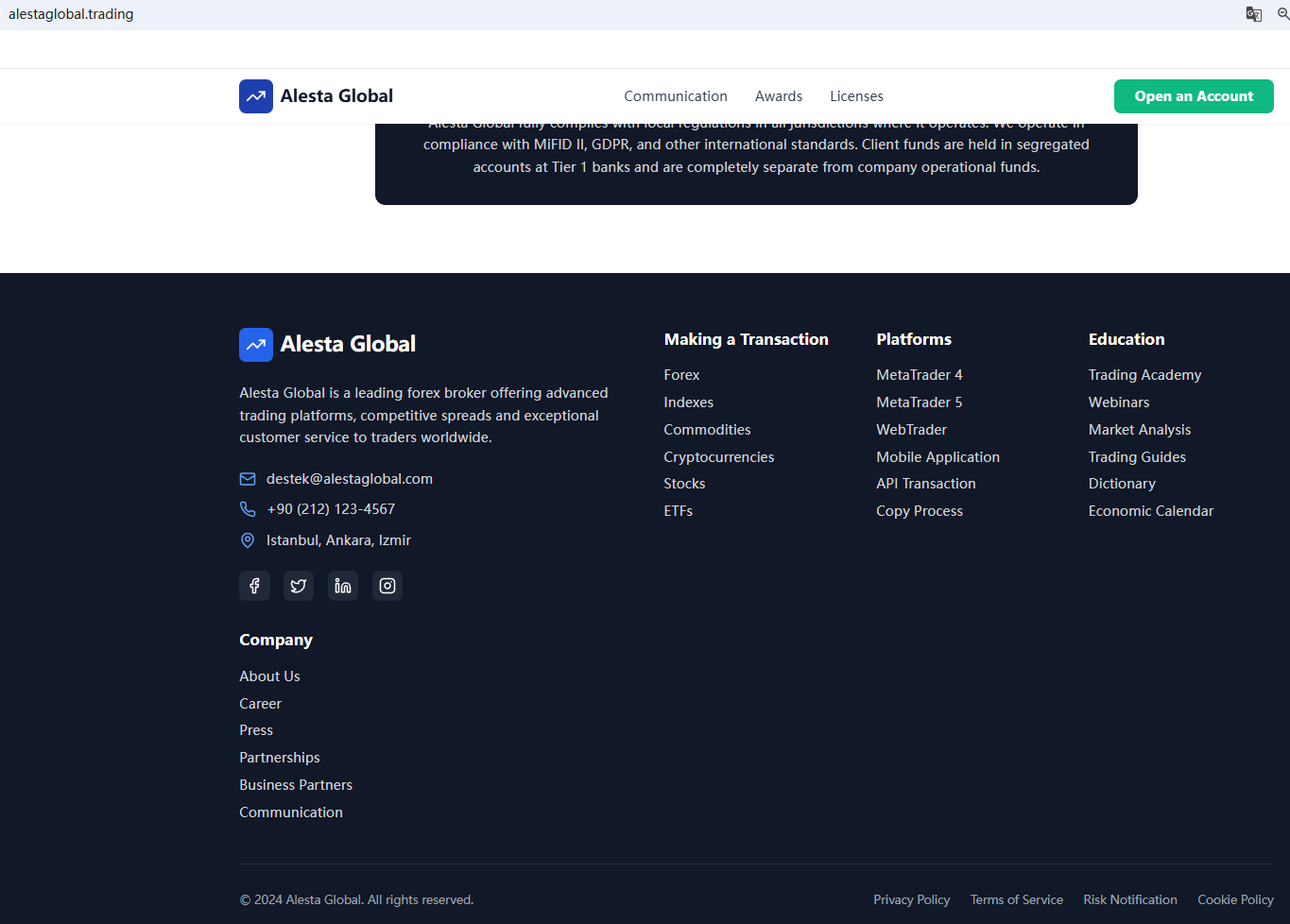
Task: Open the Economic Calendar link
Action: (1150, 511)
